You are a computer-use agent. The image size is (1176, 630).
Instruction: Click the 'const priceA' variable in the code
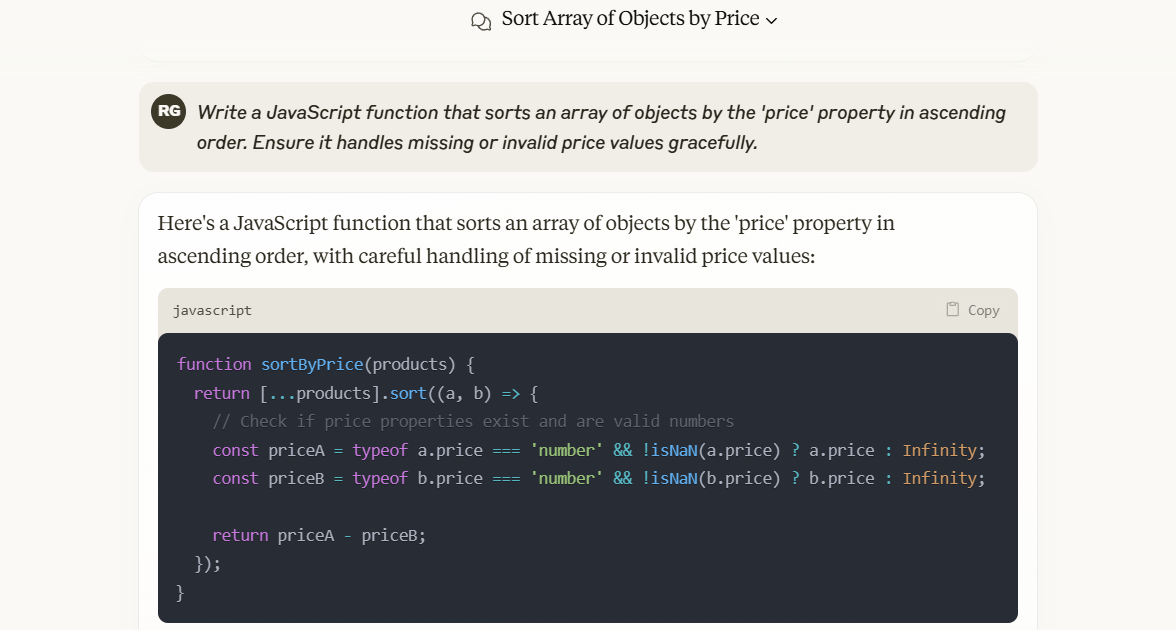pyautogui.click(x=297, y=450)
